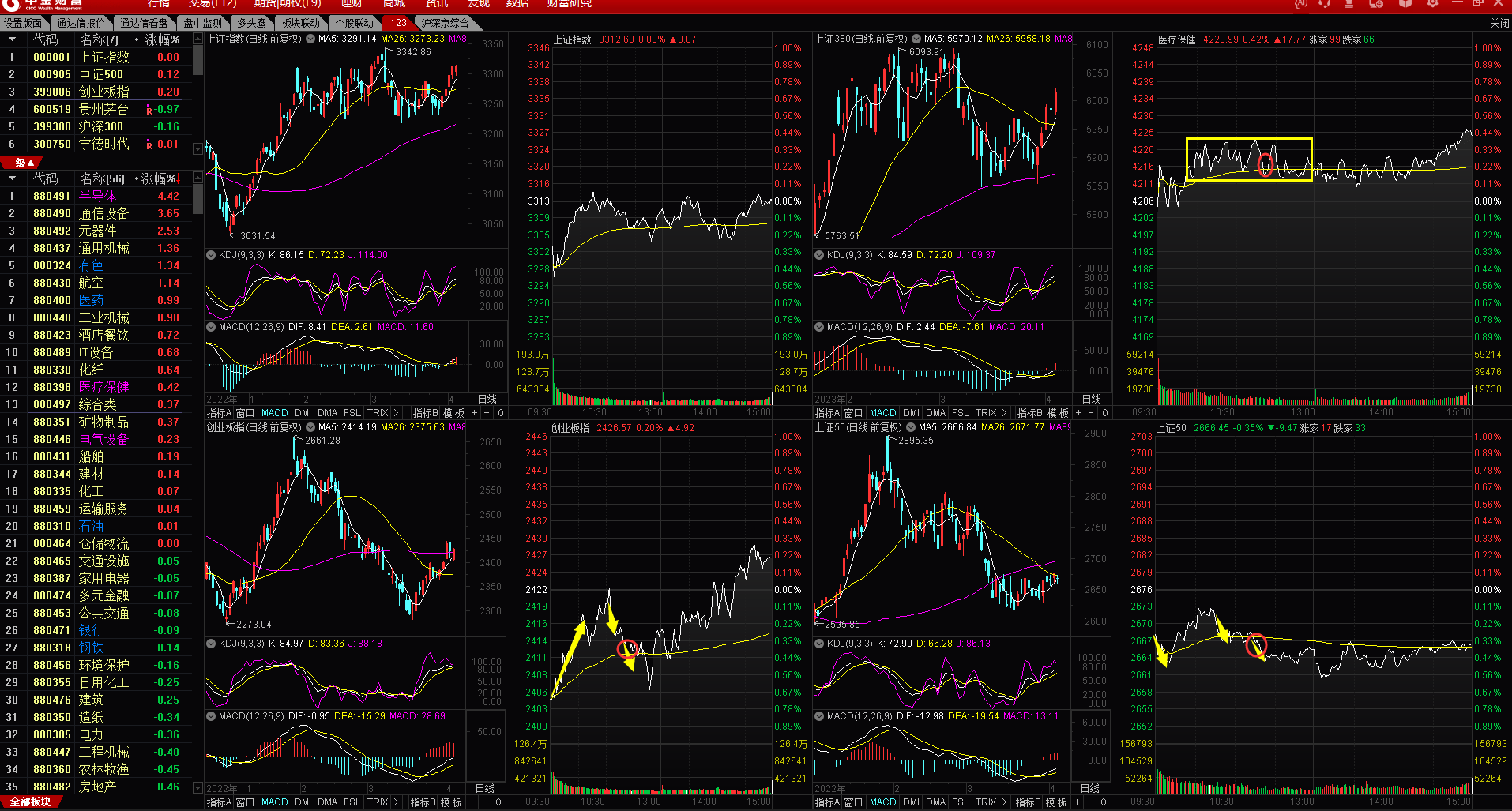Zoom in the 上证指数 daily chart with plus
The height and width of the screenshot is (811, 1512).
[474, 413]
